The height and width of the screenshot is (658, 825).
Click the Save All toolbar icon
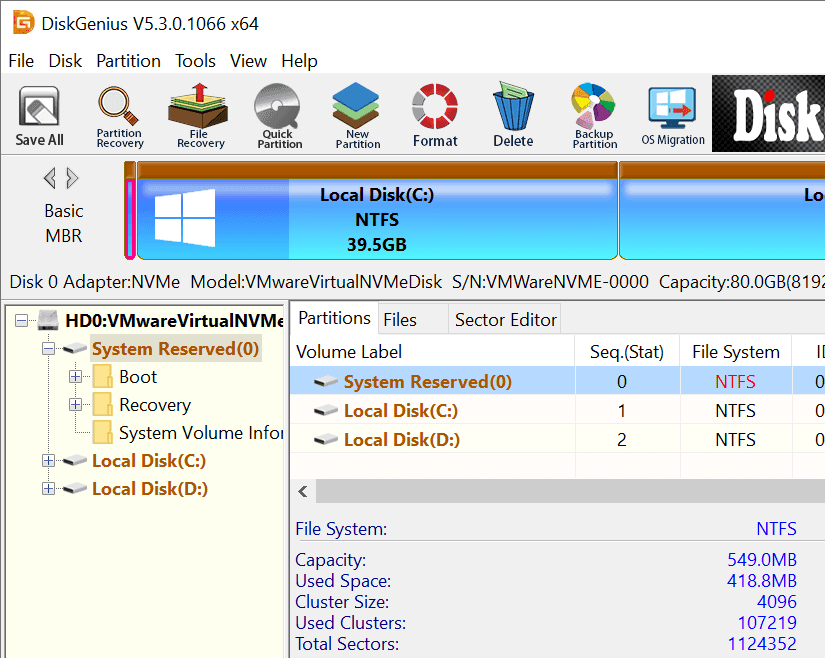coord(40,116)
